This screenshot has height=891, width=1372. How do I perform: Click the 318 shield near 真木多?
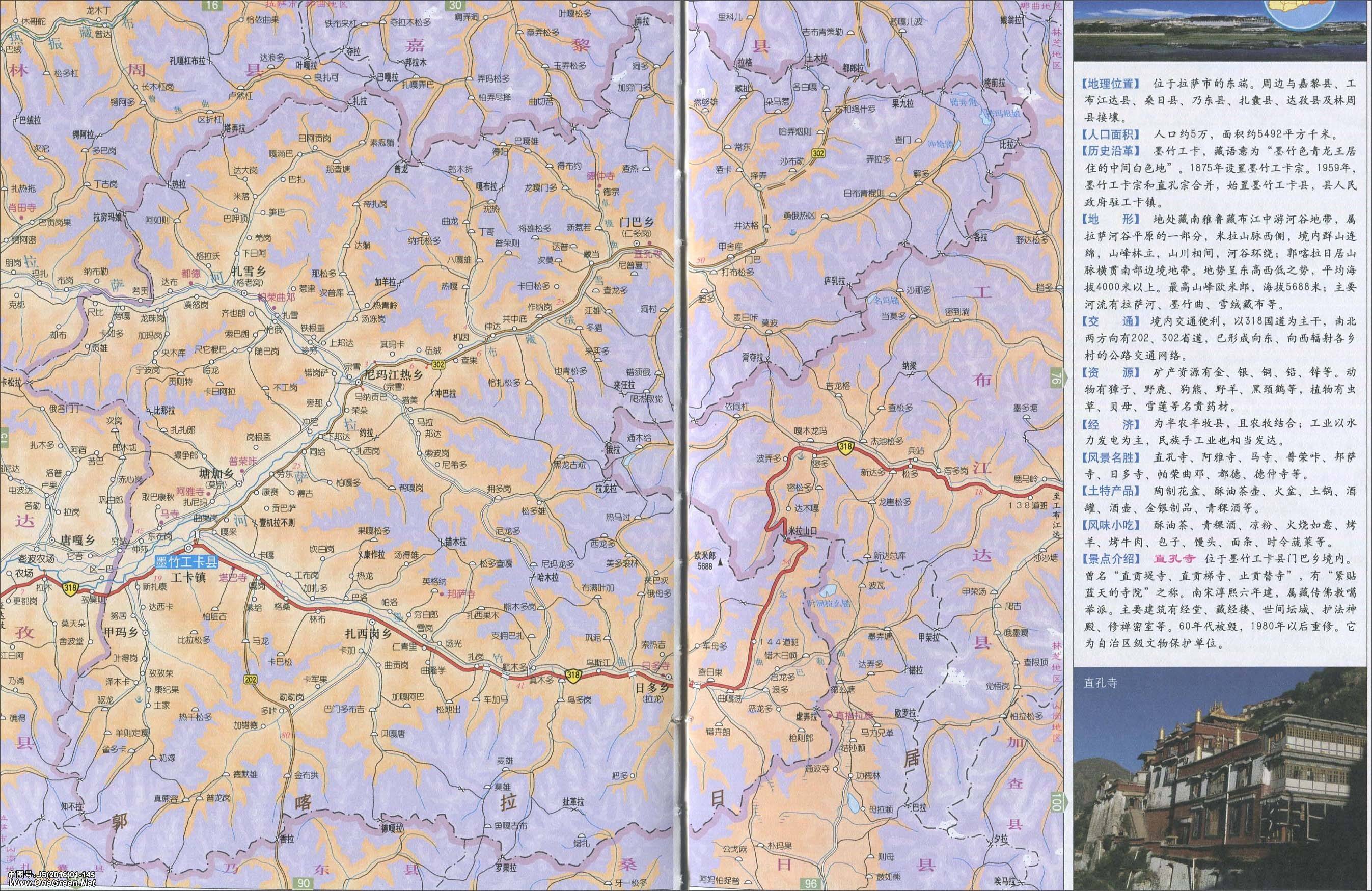pyautogui.click(x=573, y=676)
